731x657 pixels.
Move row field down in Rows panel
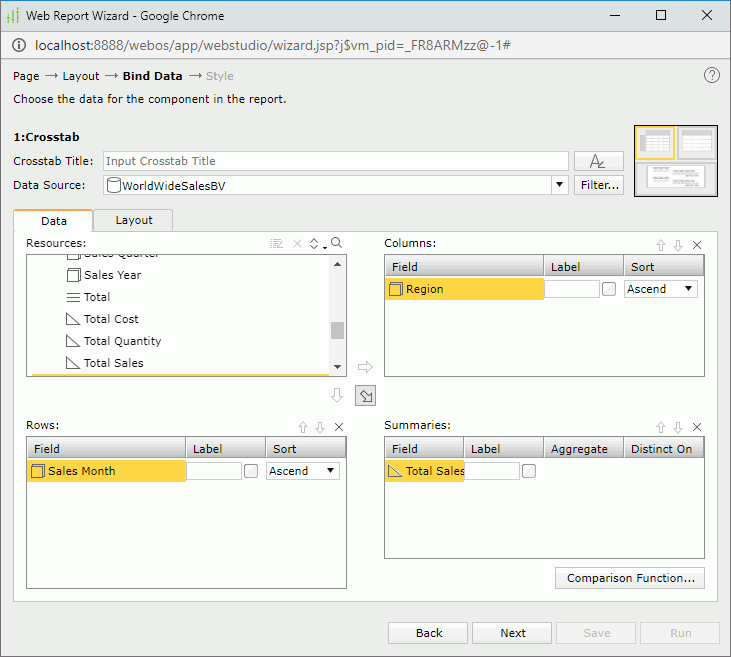pos(320,427)
